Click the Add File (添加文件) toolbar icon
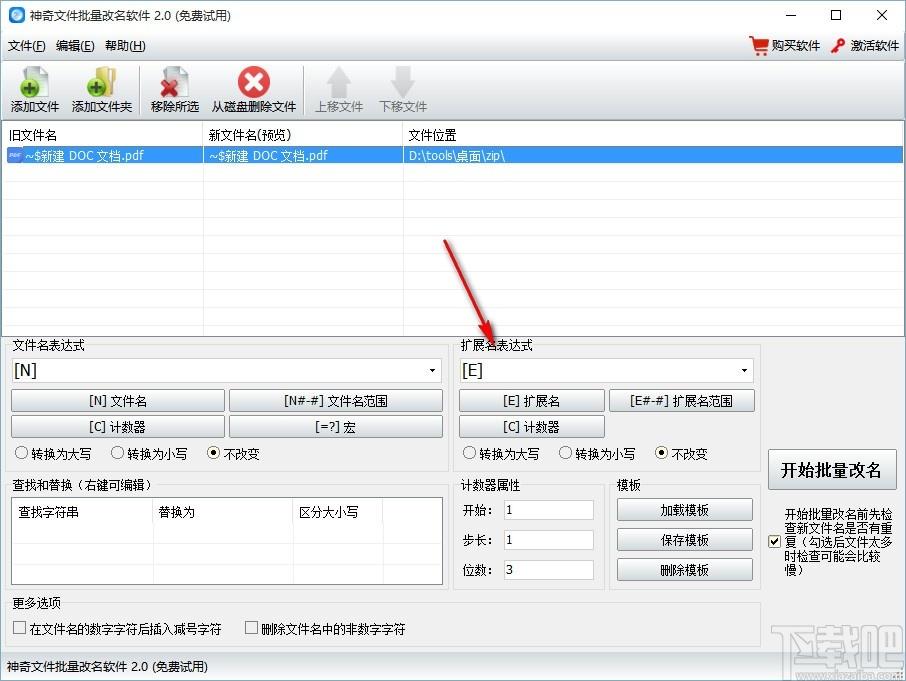Image resolution: width=906 pixels, height=681 pixels. [34, 82]
